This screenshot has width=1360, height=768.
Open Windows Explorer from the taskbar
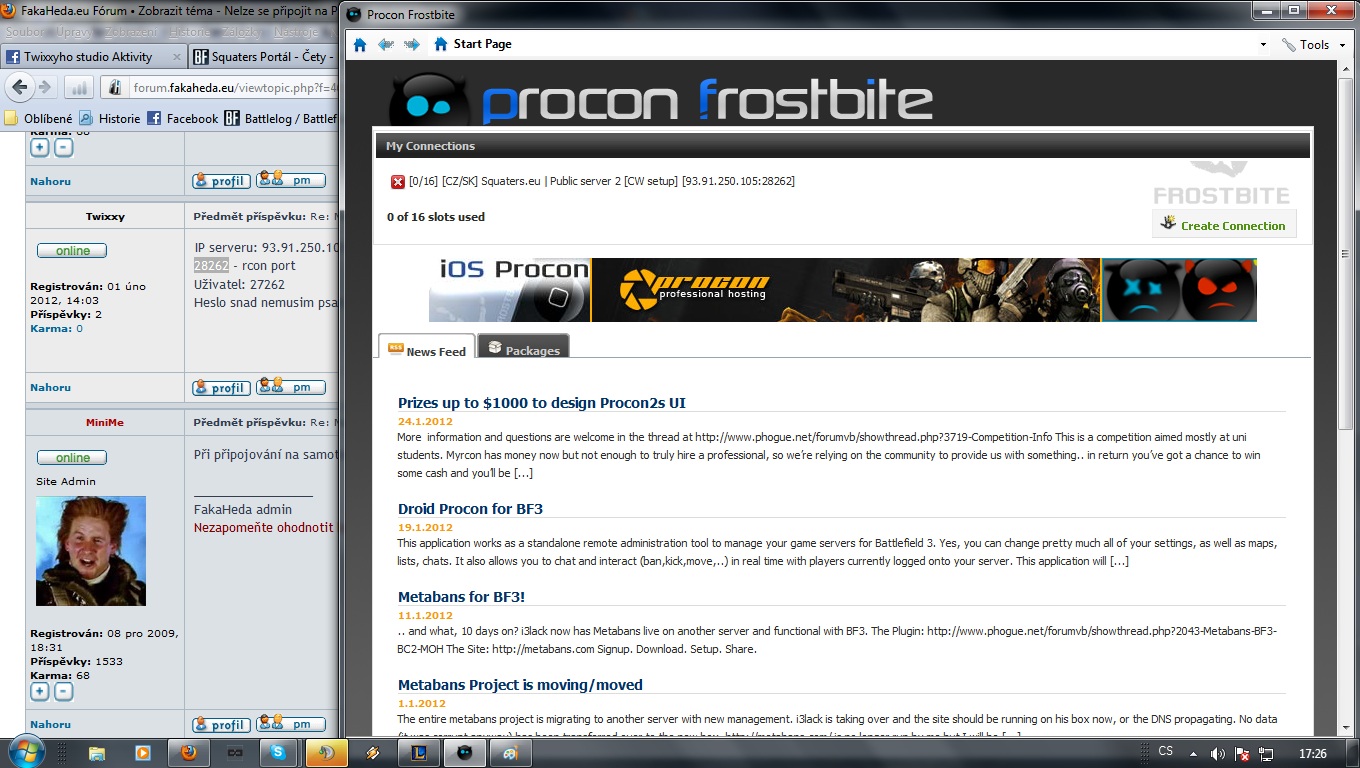pos(97,753)
